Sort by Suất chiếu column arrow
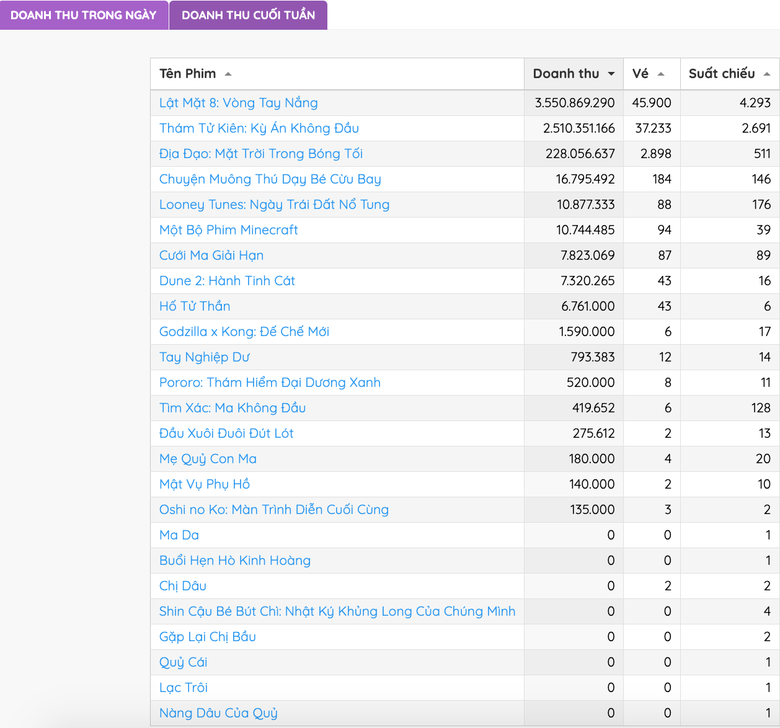Screen dimensions: 780x728 click(x=767, y=74)
